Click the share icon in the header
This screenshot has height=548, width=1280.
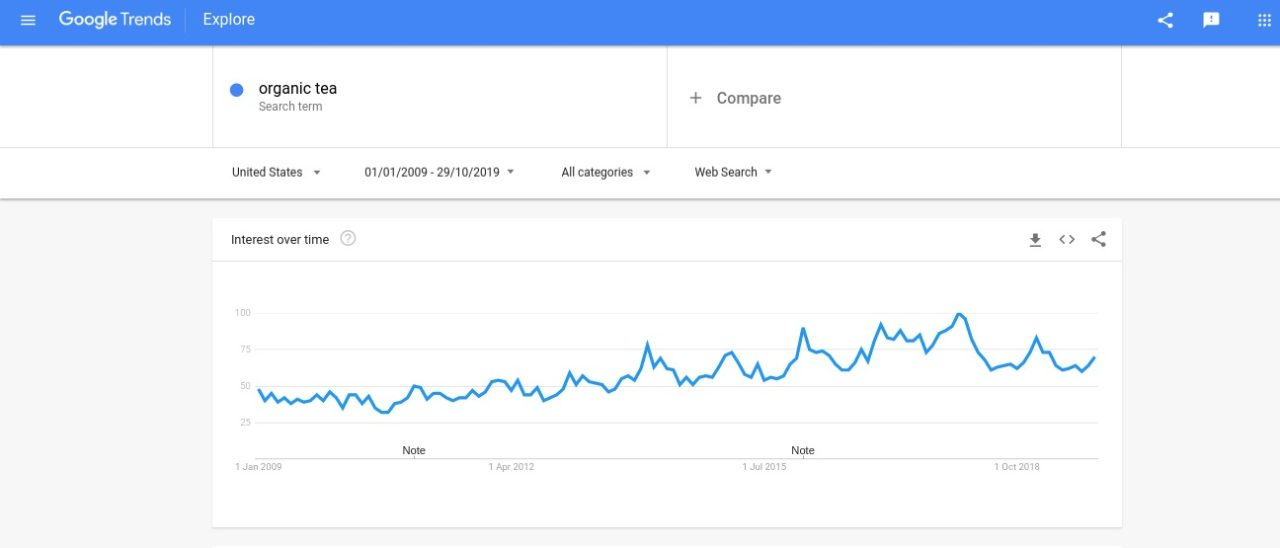[1165, 20]
